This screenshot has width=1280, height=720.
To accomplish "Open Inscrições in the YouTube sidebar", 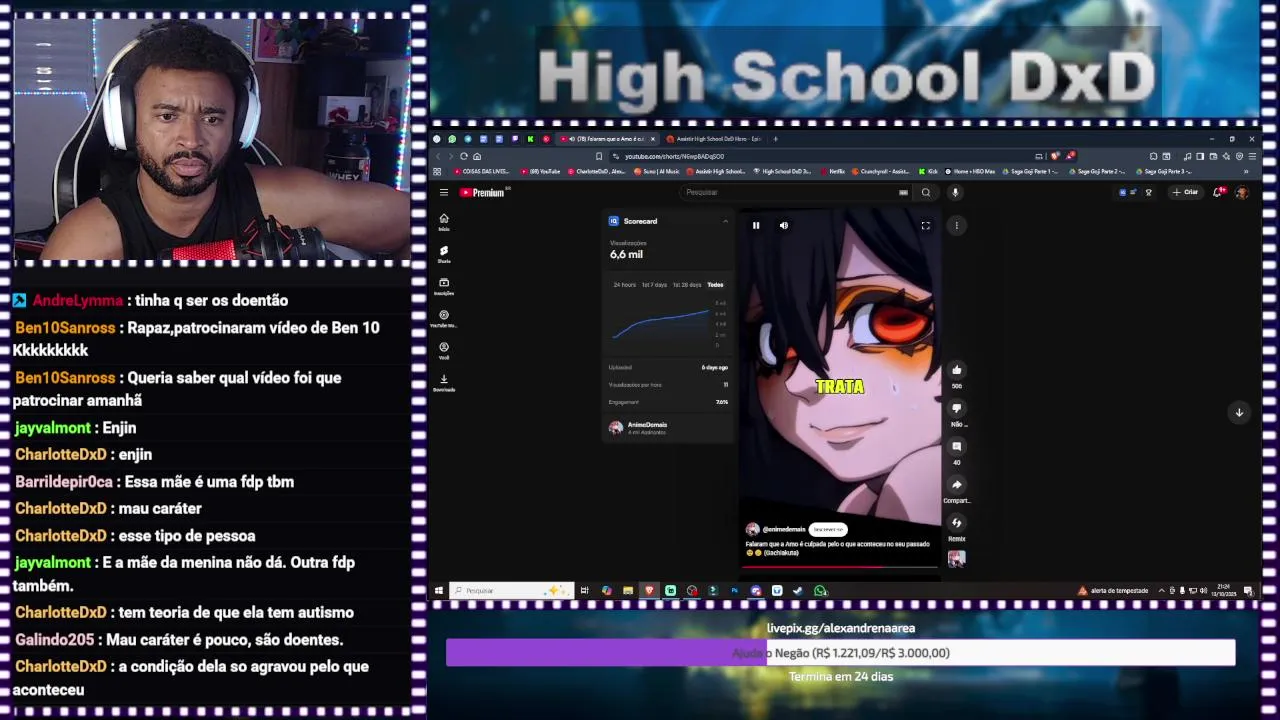I will point(444,286).
